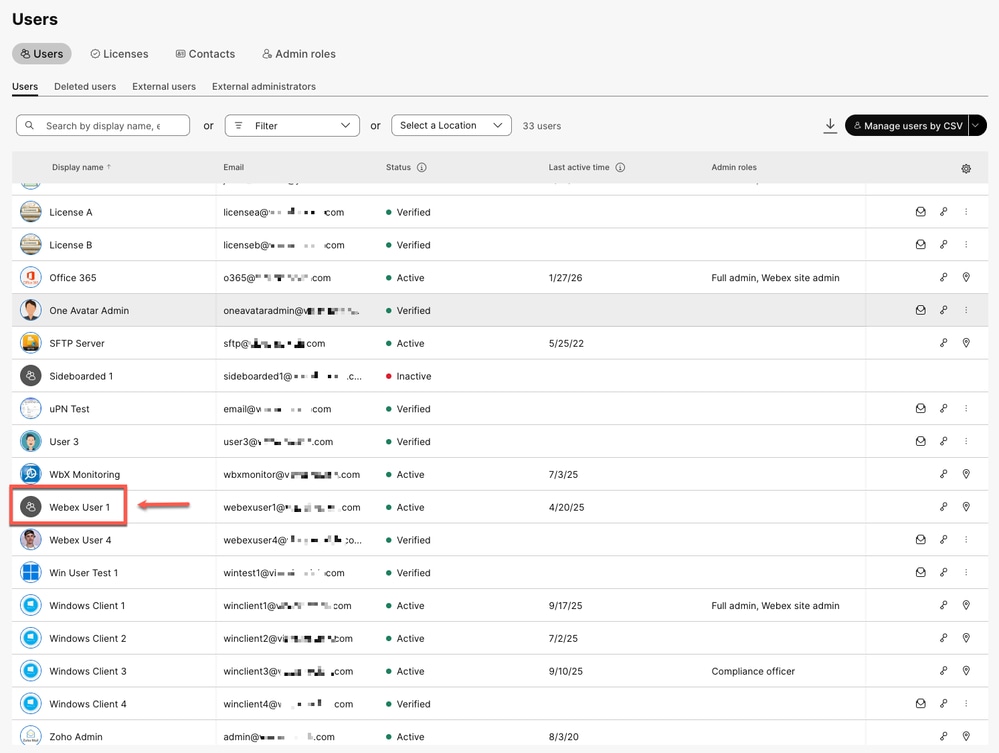Click Status column info icon
This screenshot has width=999, height=753.
(421, 168)
